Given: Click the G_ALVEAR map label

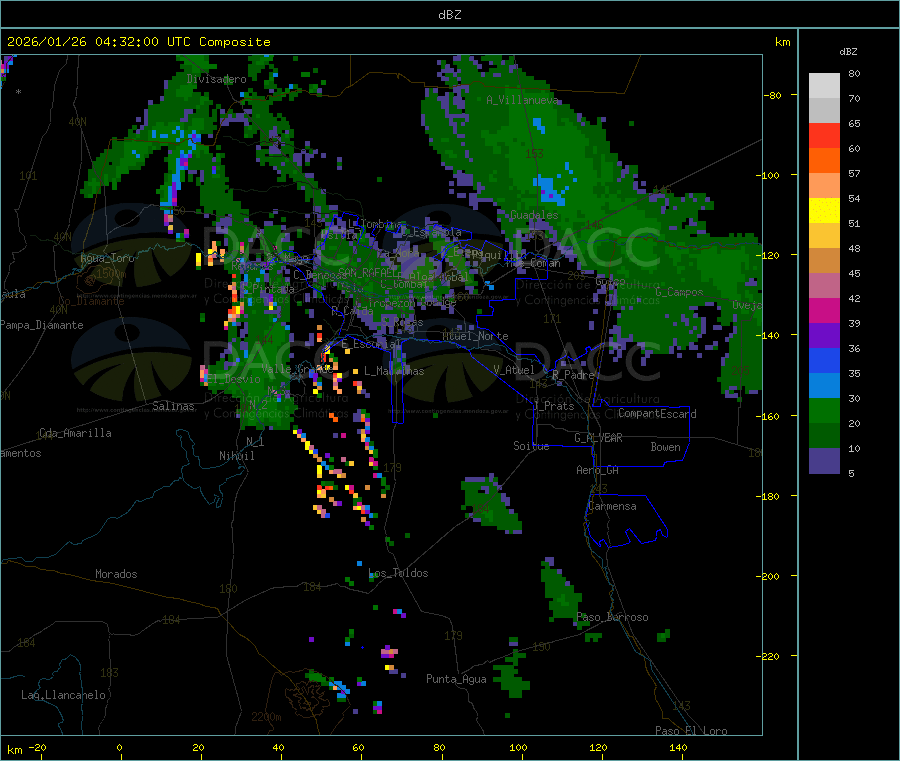Looking at the screenshot, I should click(598, 438).
